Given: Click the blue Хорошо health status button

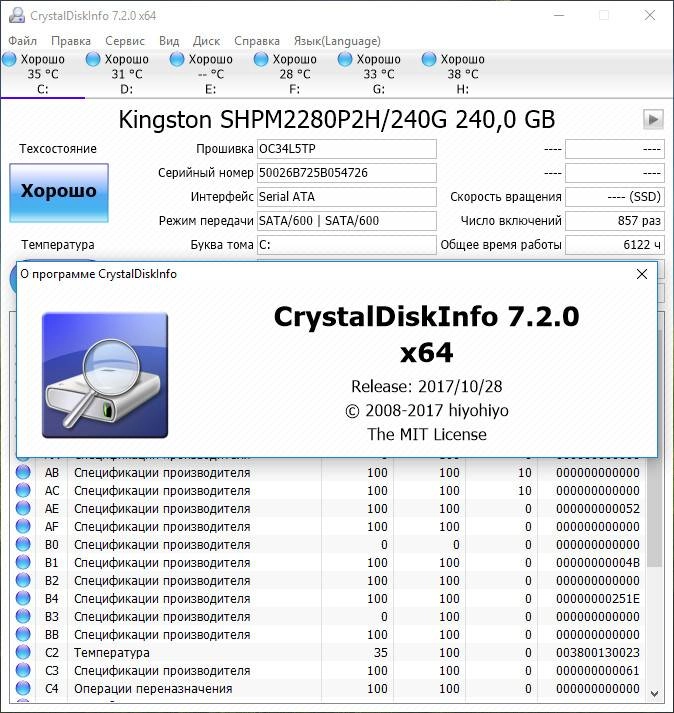Looking at the screenshot, I should pos(59,193).
